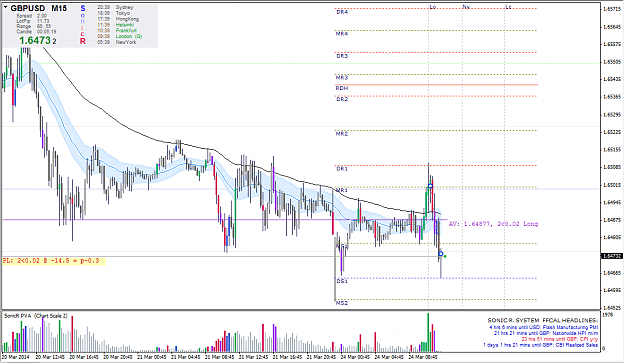625x363 pixels.
Task: Open the USD Flash Manufacturing PMI headline
Action: point(544,327)
